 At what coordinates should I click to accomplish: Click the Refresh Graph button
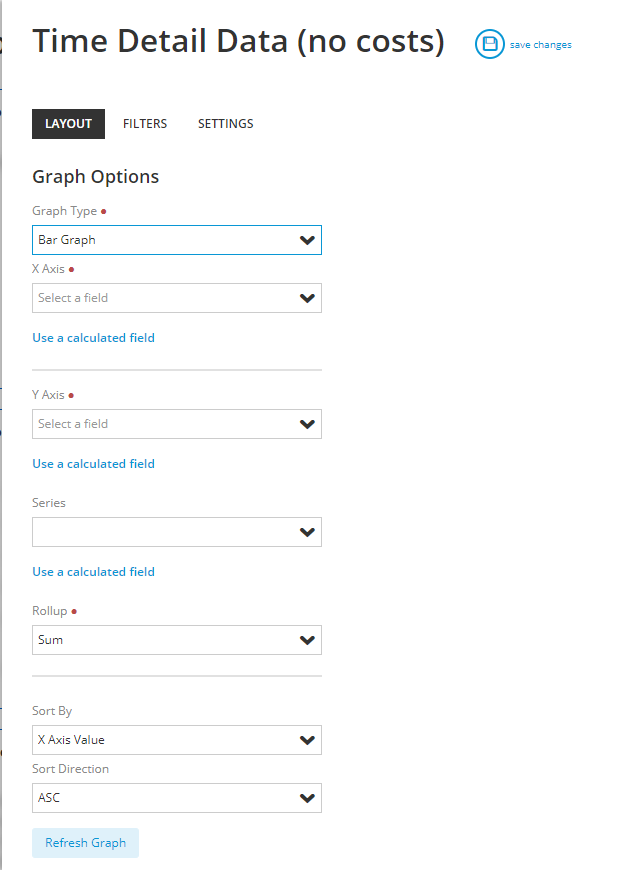(x=85, y=843)
